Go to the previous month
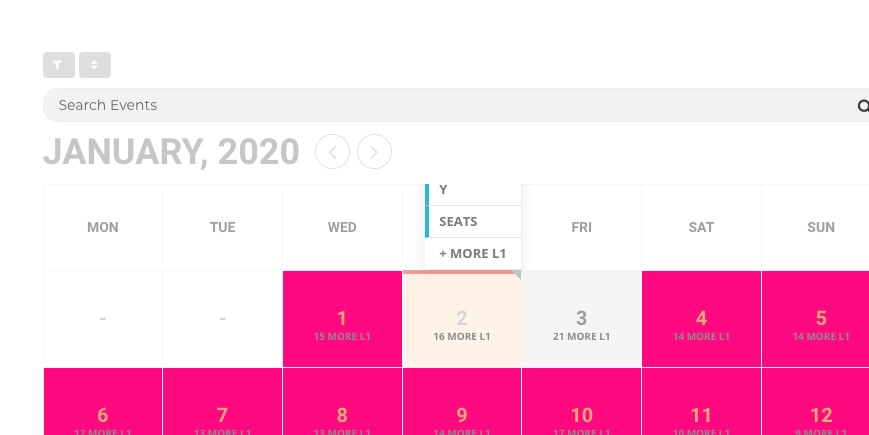 pos(332,152)
